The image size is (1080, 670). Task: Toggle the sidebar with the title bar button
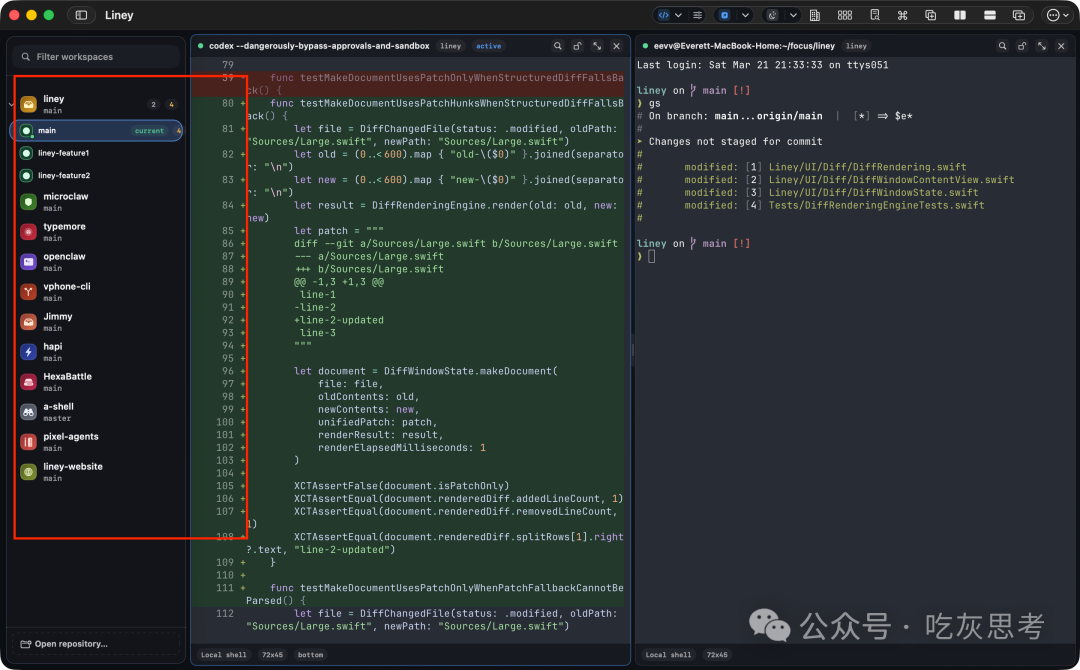[81, 15]
